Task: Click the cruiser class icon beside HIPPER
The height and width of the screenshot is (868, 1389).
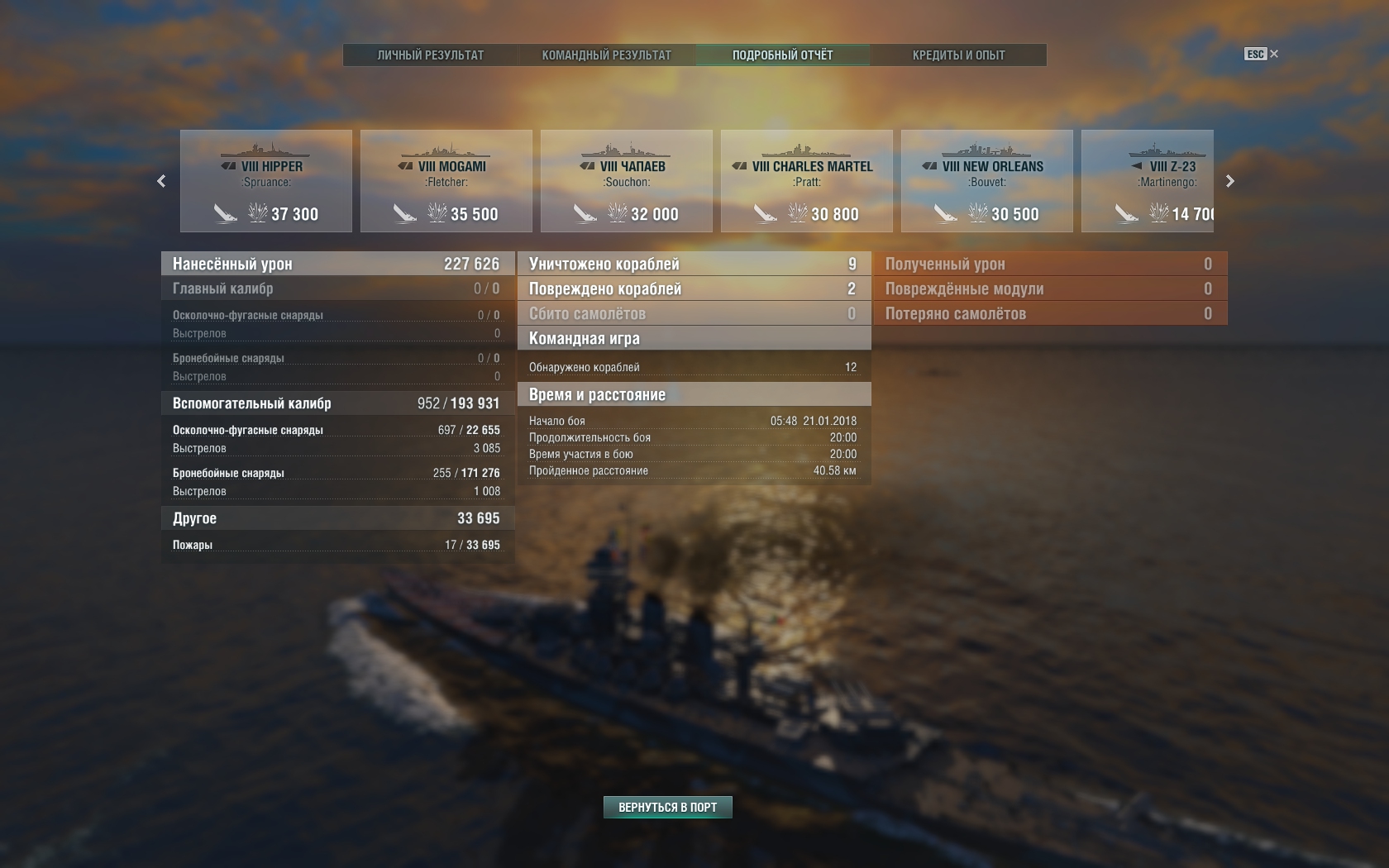Action: (229, 166)
